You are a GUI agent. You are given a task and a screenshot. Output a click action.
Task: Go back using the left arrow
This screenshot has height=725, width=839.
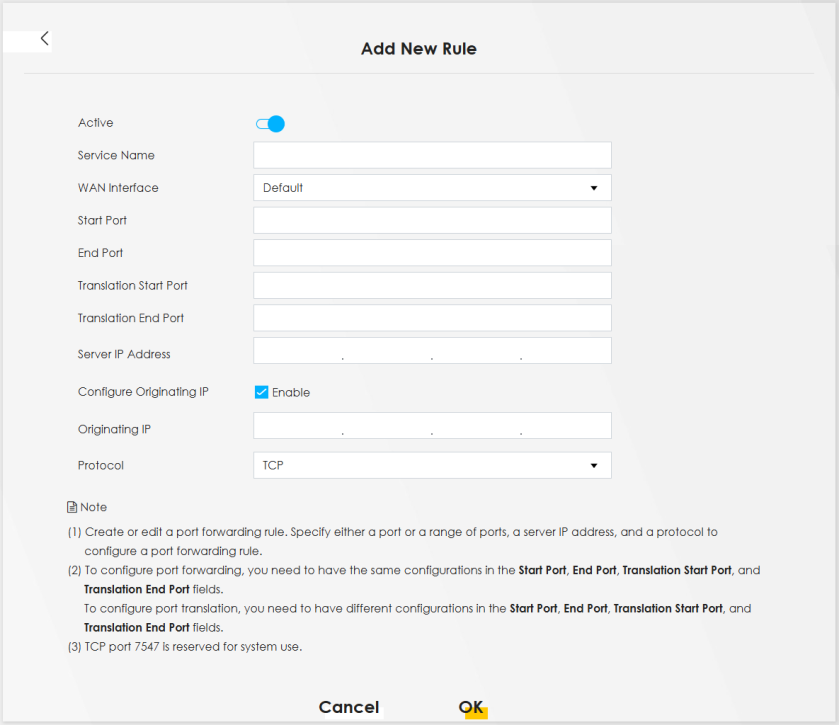coord(44,39)
